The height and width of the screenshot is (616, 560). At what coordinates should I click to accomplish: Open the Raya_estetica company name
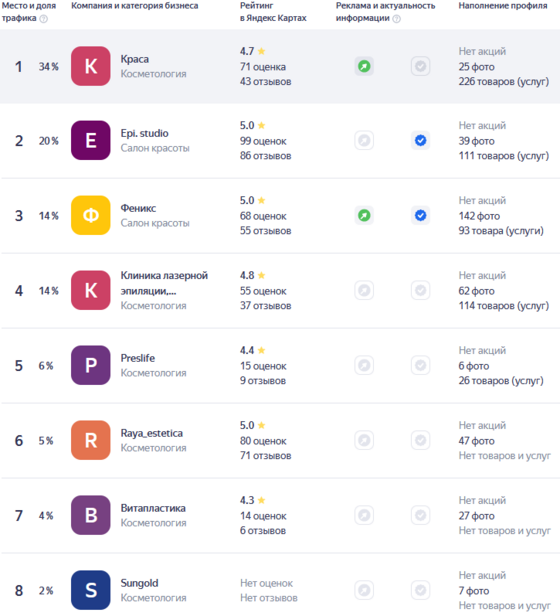pos(151,433)
